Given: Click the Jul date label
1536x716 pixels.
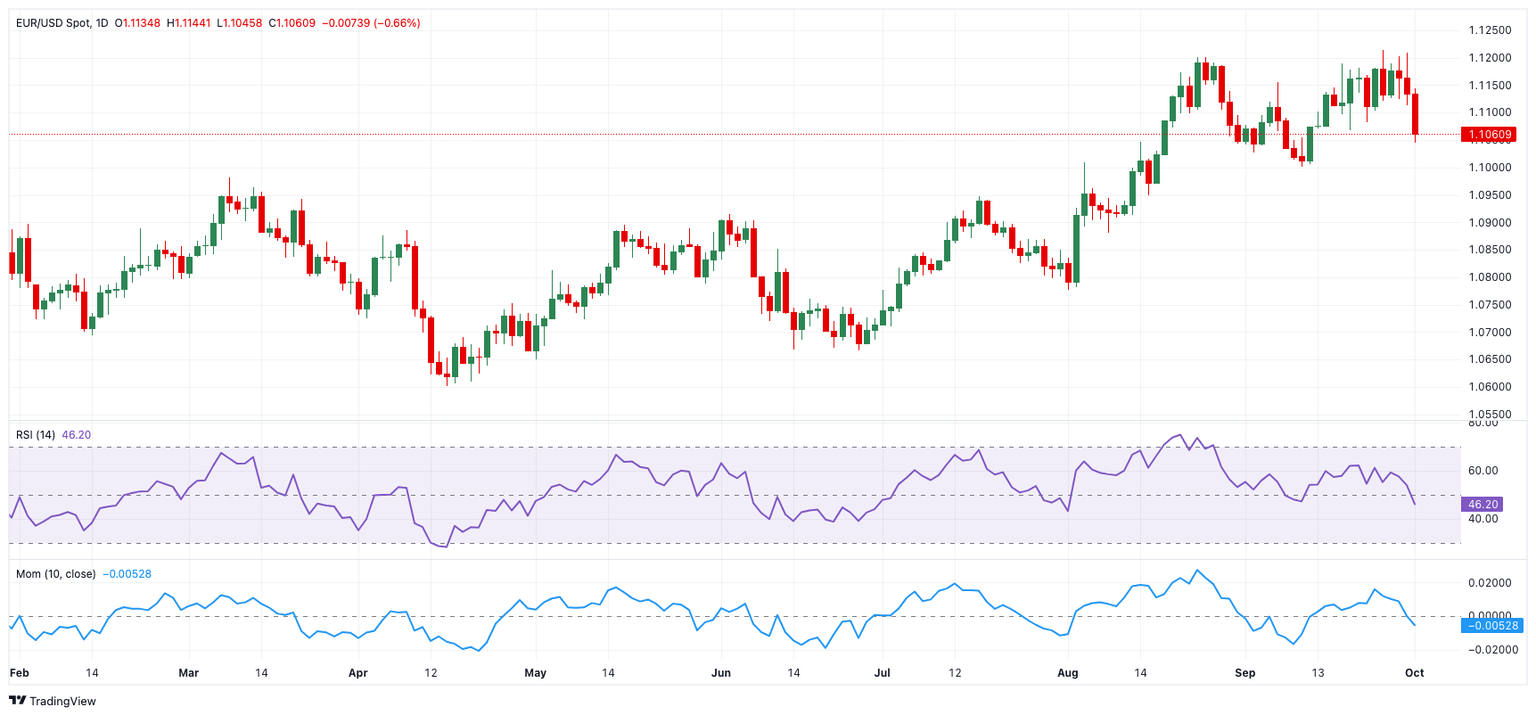Looking at the screenshot, I should [x=883, y=674].
